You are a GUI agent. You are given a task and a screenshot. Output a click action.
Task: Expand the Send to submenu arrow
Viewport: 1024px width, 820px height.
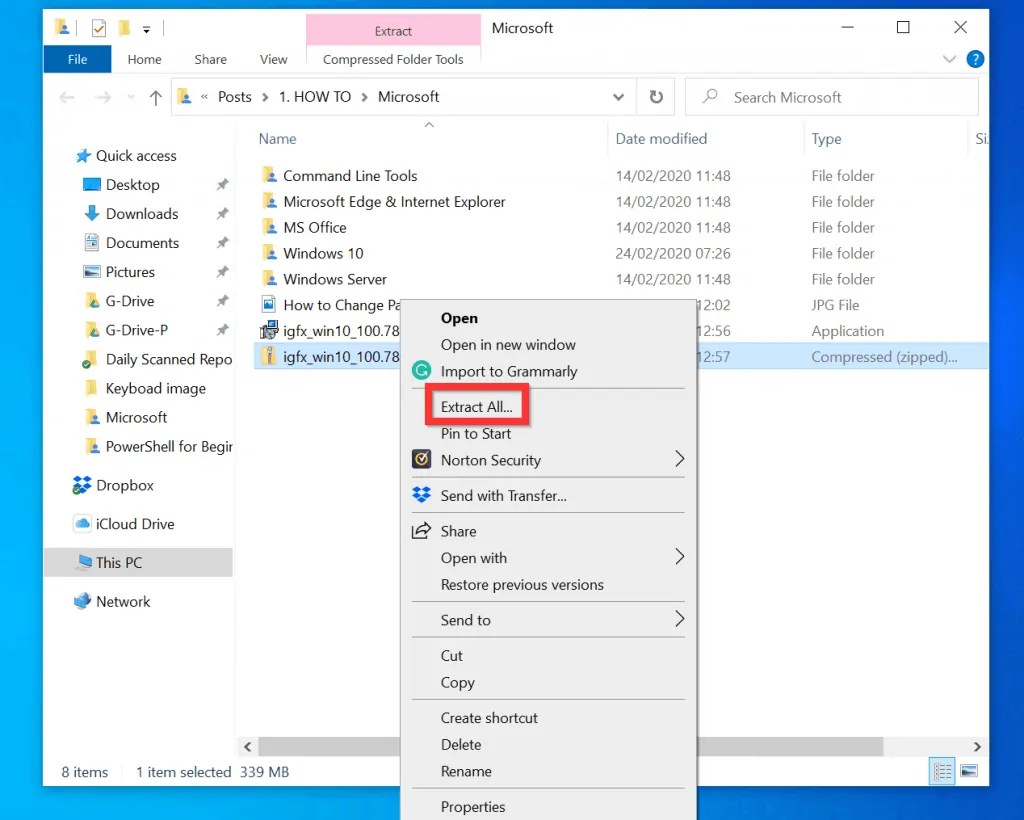coord(679,620)
